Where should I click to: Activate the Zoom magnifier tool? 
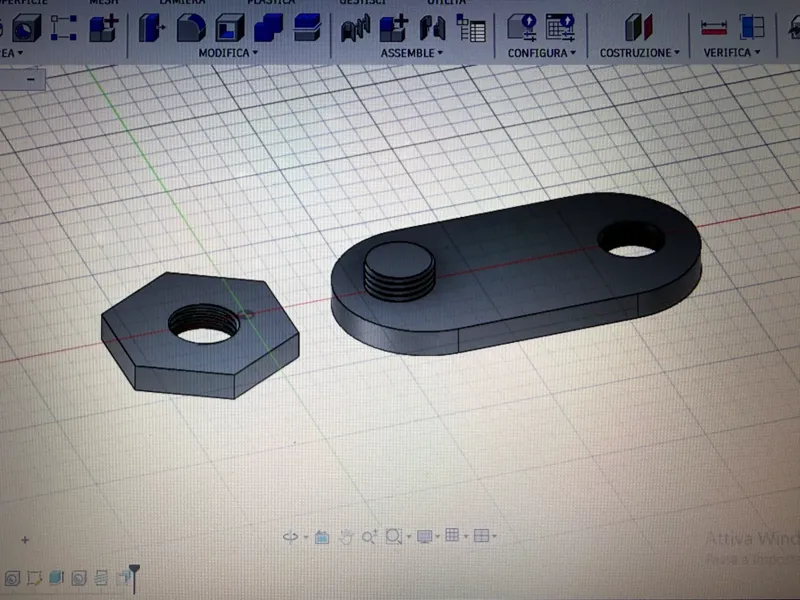point(369,537)
